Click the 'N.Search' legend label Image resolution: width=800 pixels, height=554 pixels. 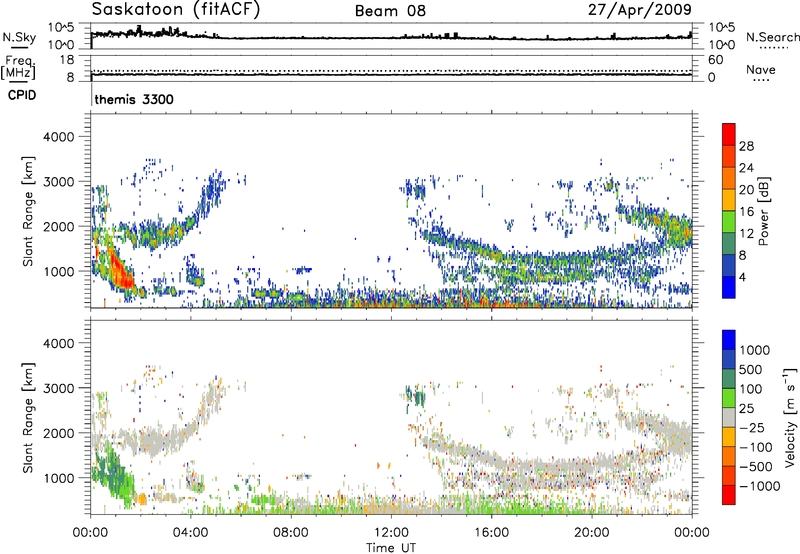coord(772,37)
